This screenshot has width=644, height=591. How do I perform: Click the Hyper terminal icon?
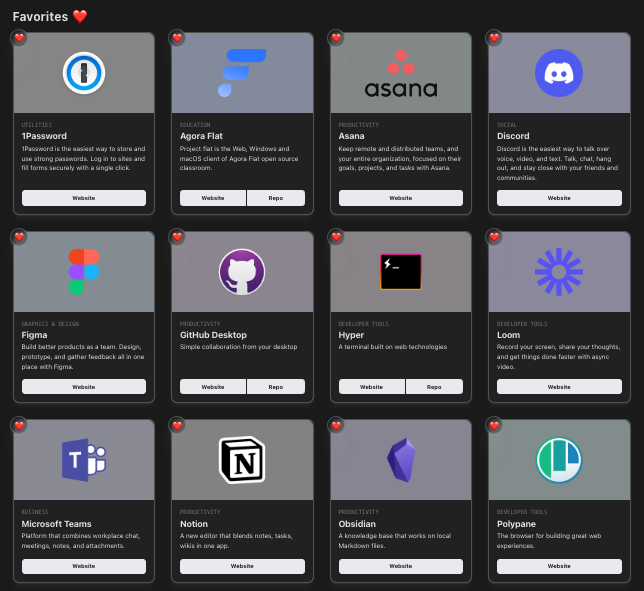pos(401,272)
